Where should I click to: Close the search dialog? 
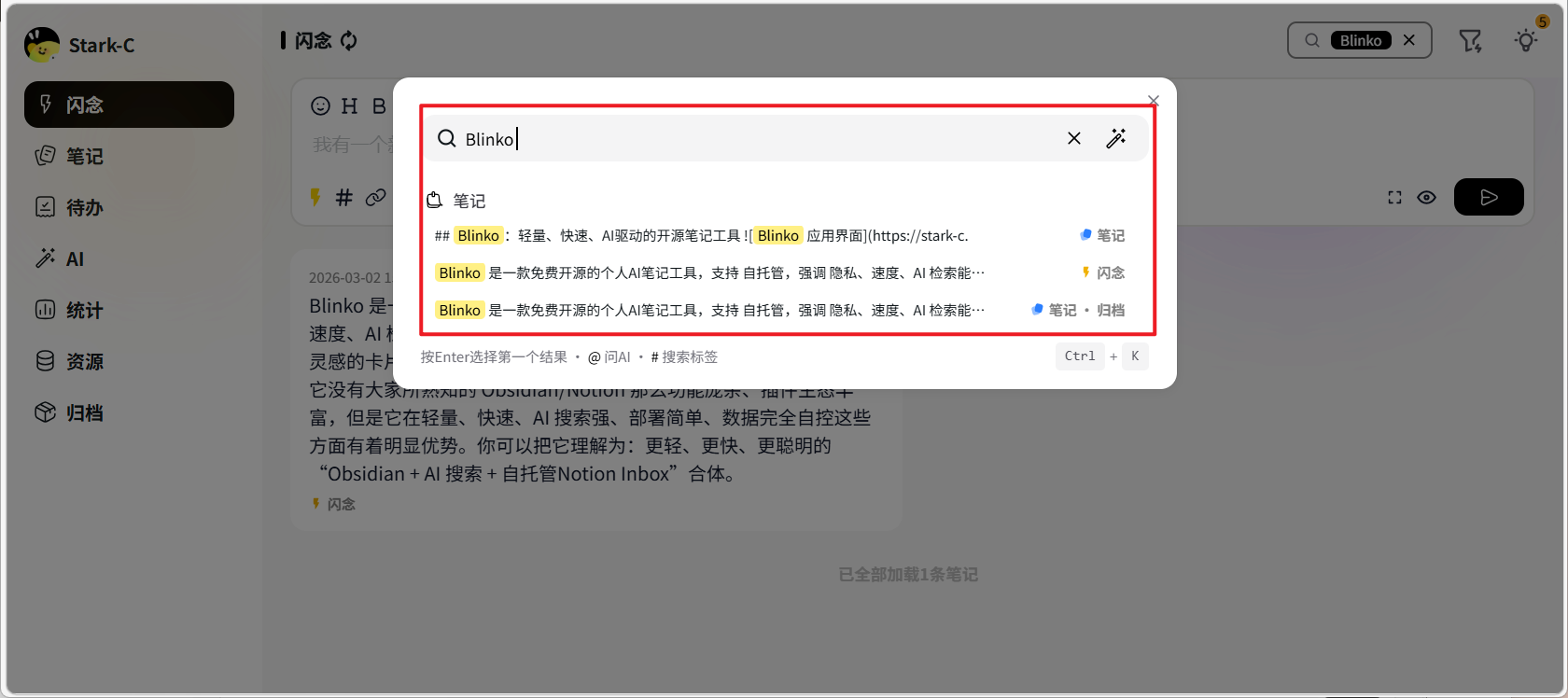point(1154,101)
